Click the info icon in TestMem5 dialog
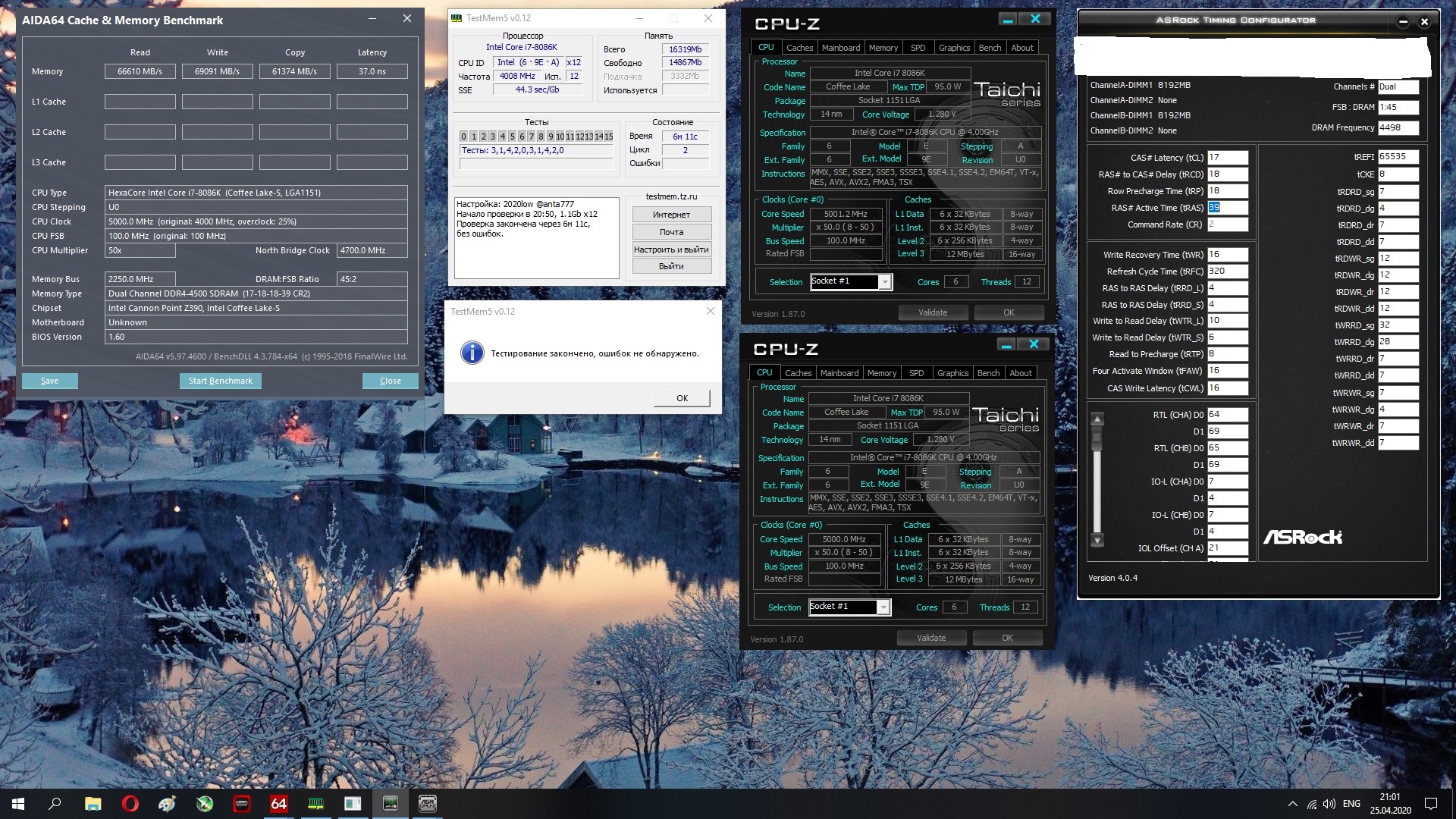1456x819 pixels. coord(472,353)
